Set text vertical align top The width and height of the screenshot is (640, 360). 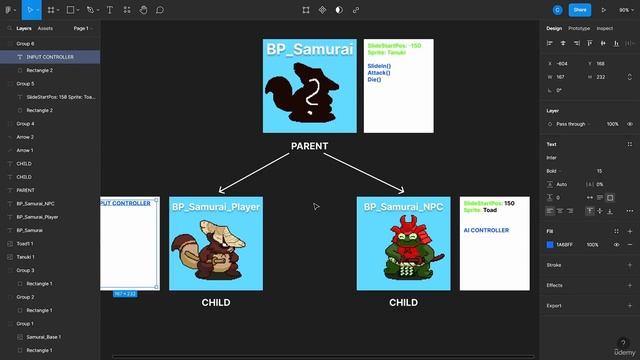(590, 211)
